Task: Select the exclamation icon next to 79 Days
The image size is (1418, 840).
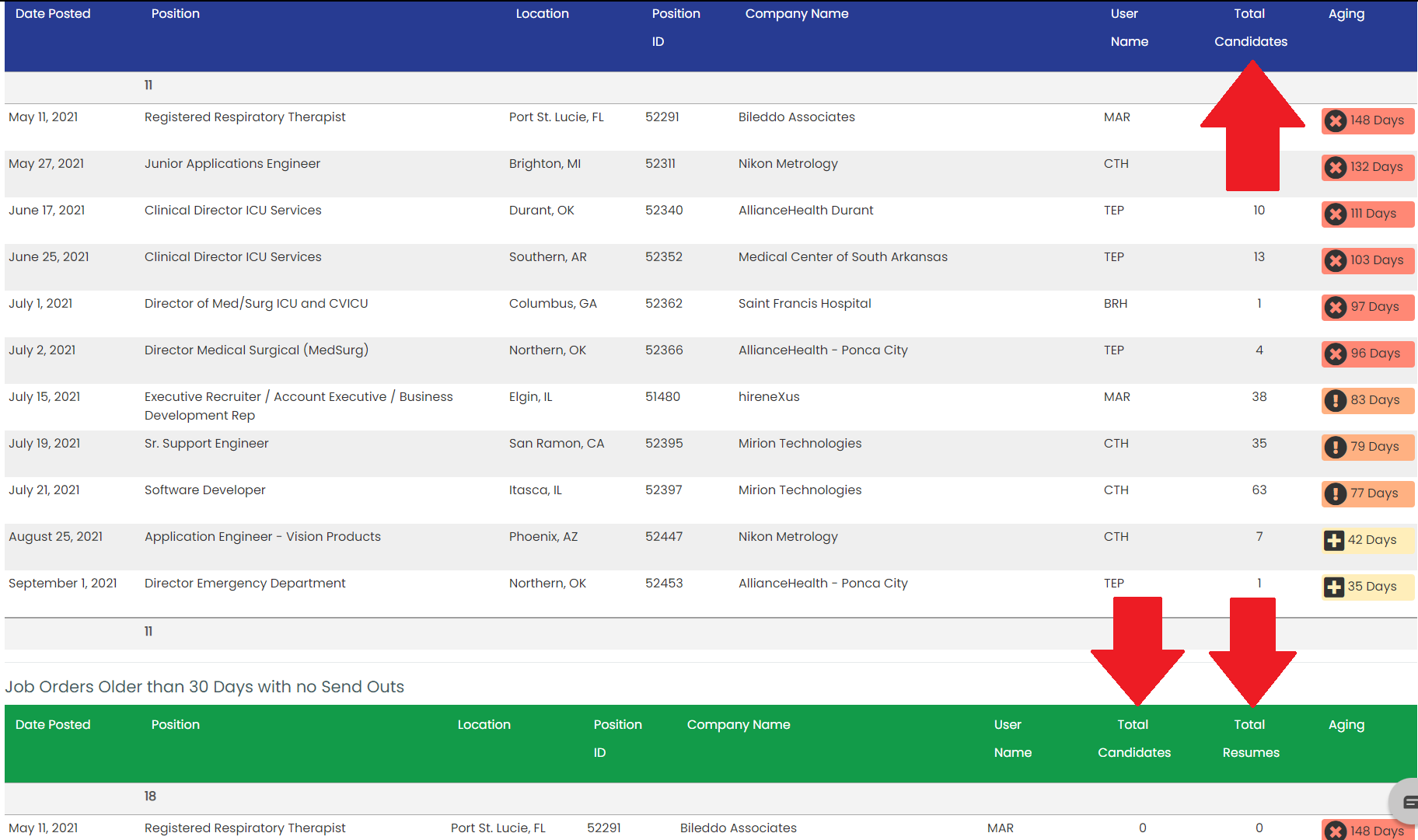Action: coord(1336,447)
